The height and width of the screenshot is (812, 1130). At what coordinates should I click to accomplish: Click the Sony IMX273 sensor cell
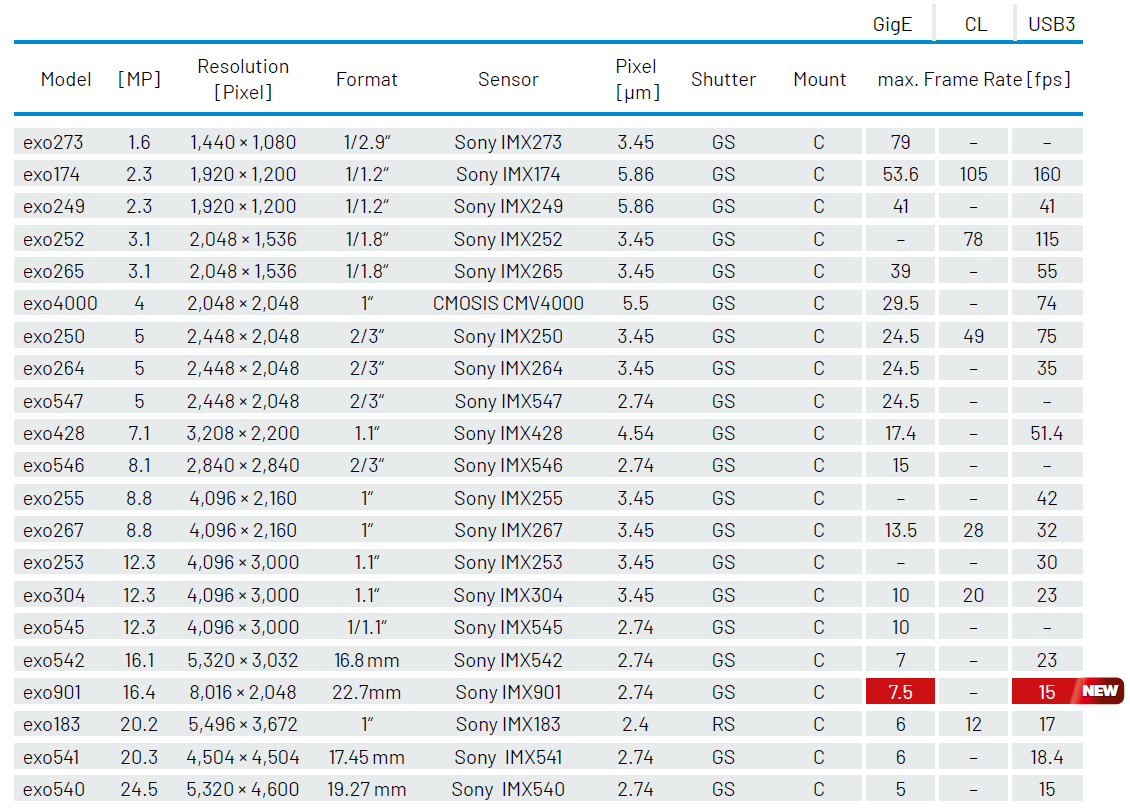(508, 142)
